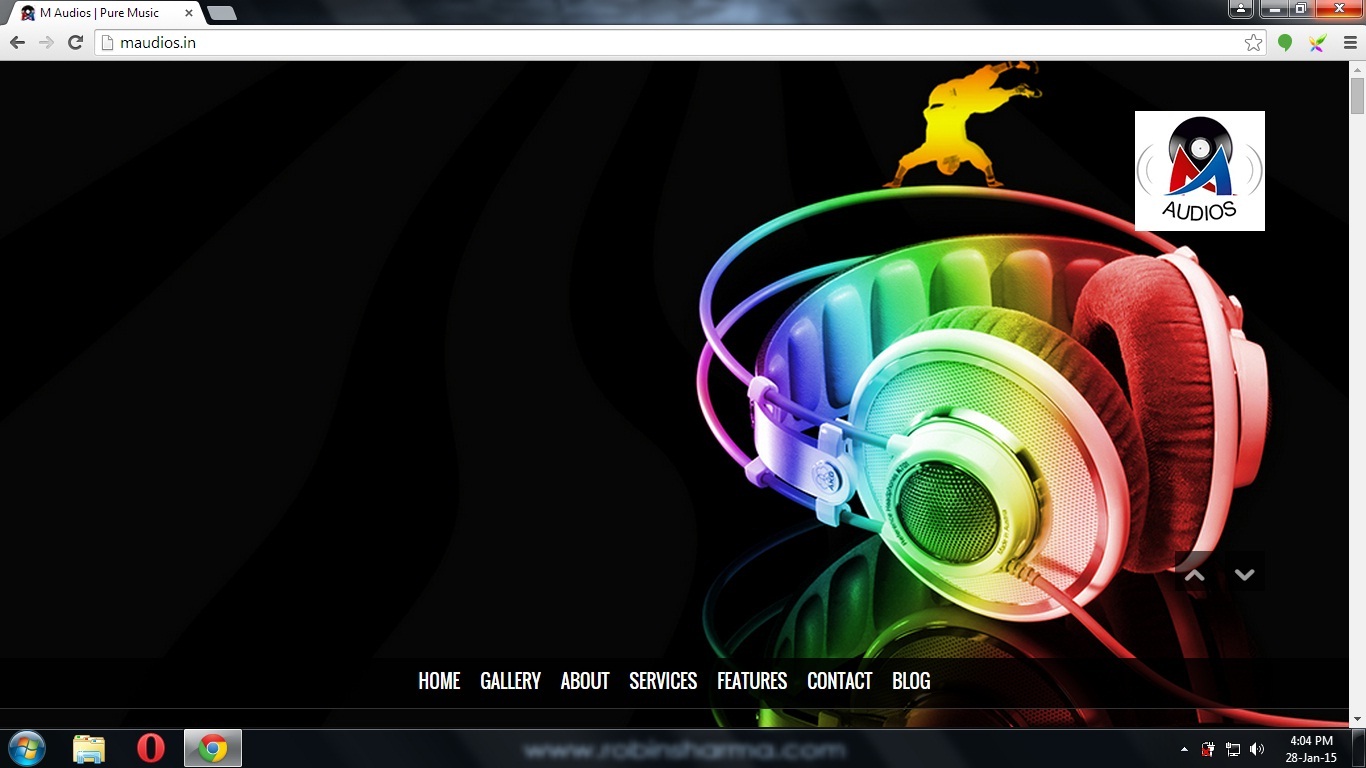Screen dimensions: 1366x768
Task: Bookmark page with star icon
Action: tap(1253, 42)
